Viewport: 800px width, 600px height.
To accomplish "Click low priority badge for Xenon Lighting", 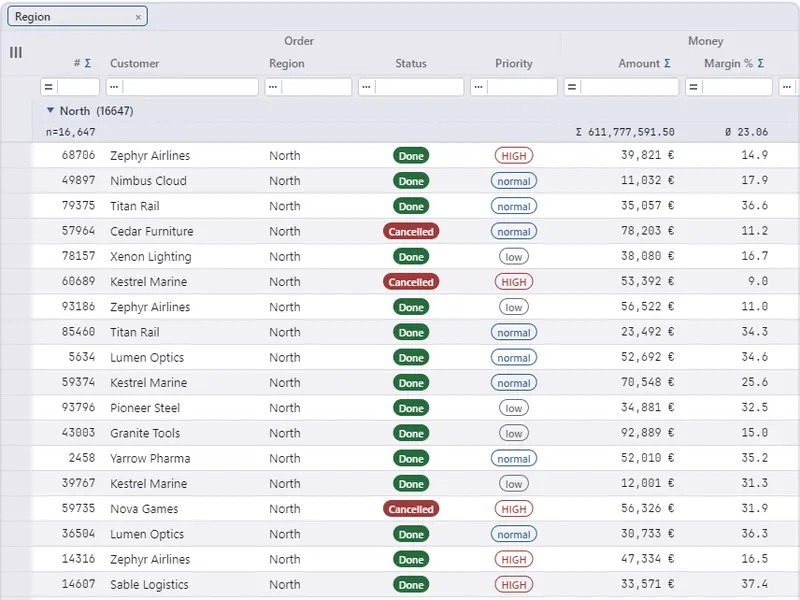I will click(x=514, y=257).
